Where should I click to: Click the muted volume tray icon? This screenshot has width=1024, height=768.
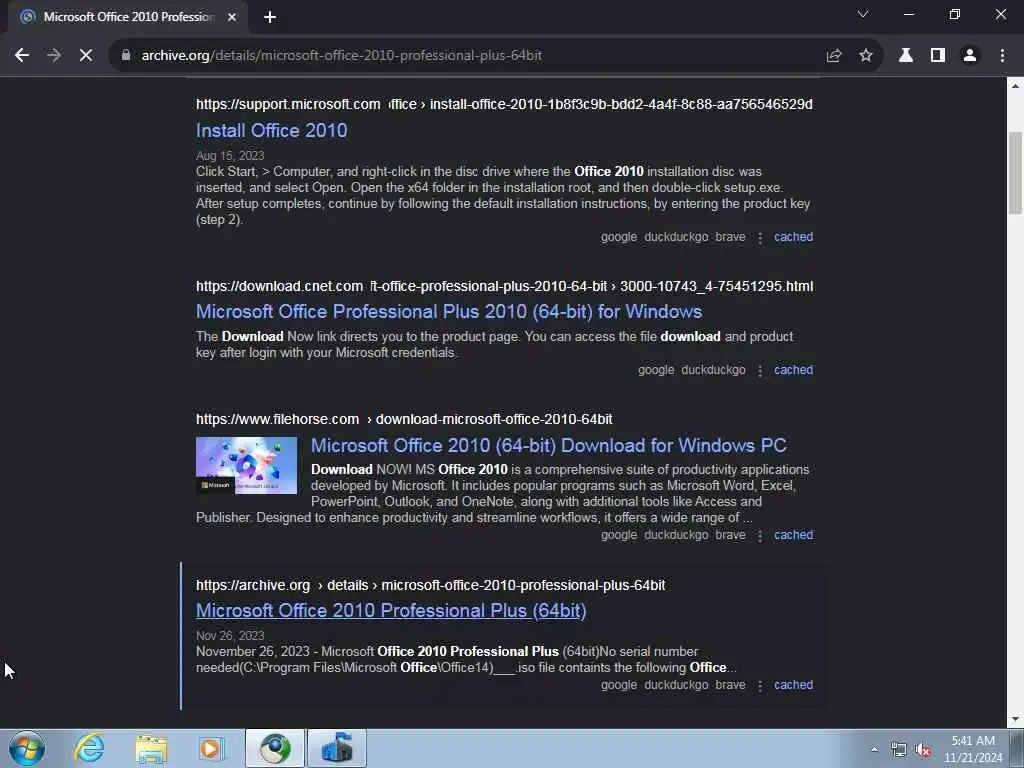pyautogui.click(x=923, y=750)
